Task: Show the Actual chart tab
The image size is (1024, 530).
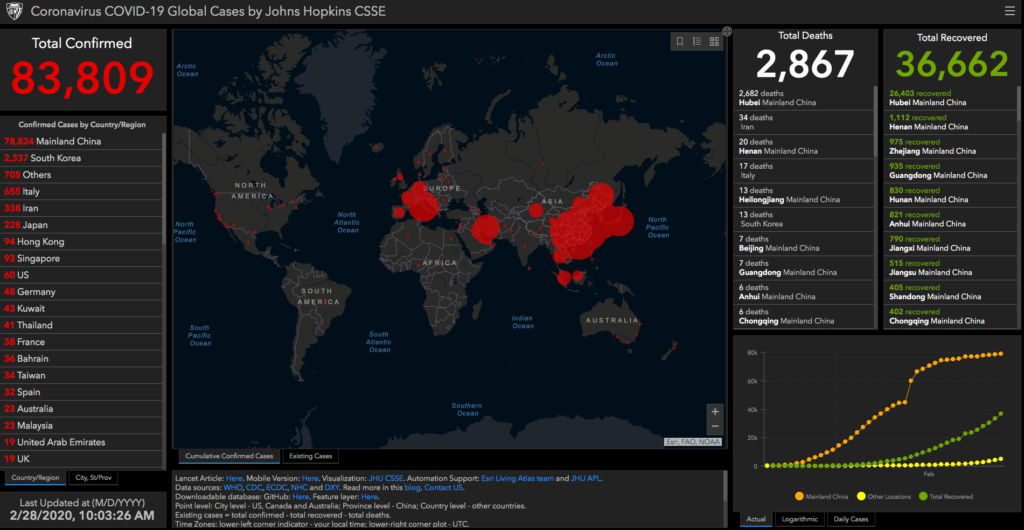Action: tap(756, 520)
